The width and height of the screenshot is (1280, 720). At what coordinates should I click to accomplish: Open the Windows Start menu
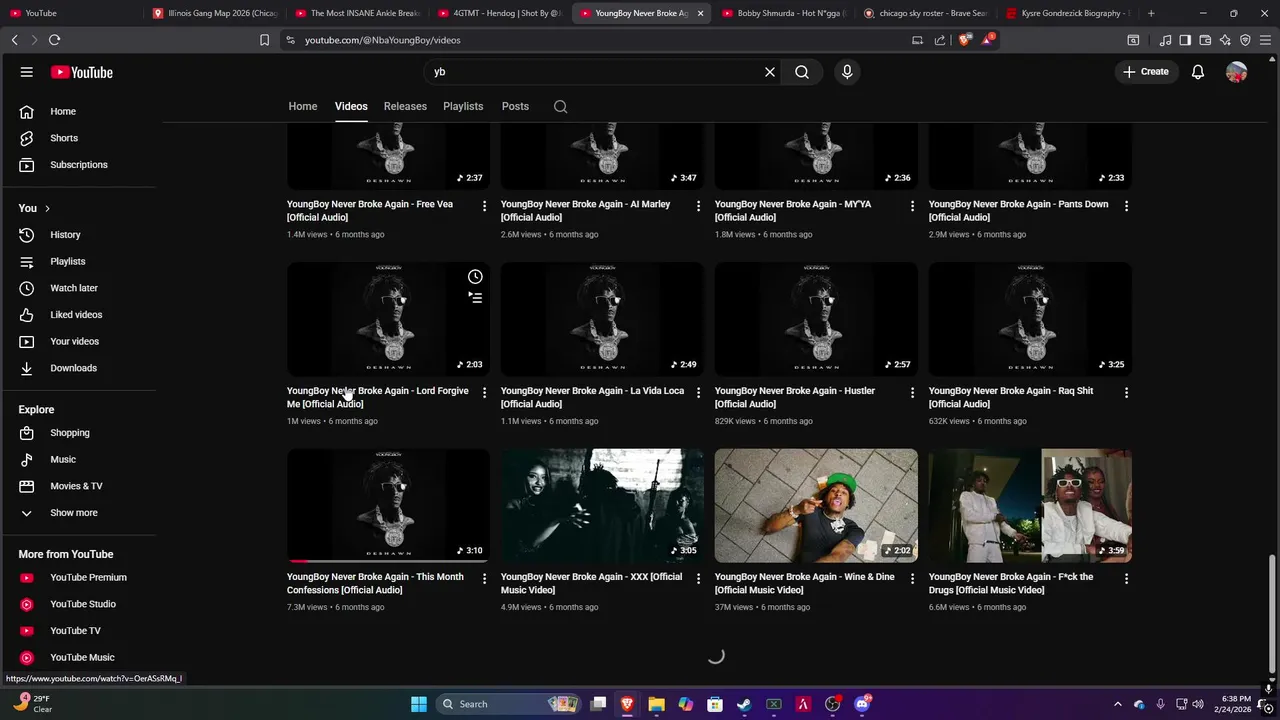419,704
